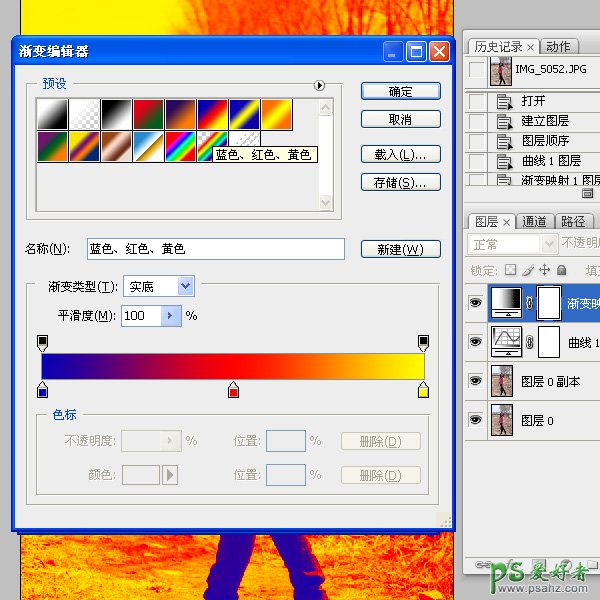Switch to the 动作 tab
Viewport: 600px width, 600px height.
coord(558,47)
